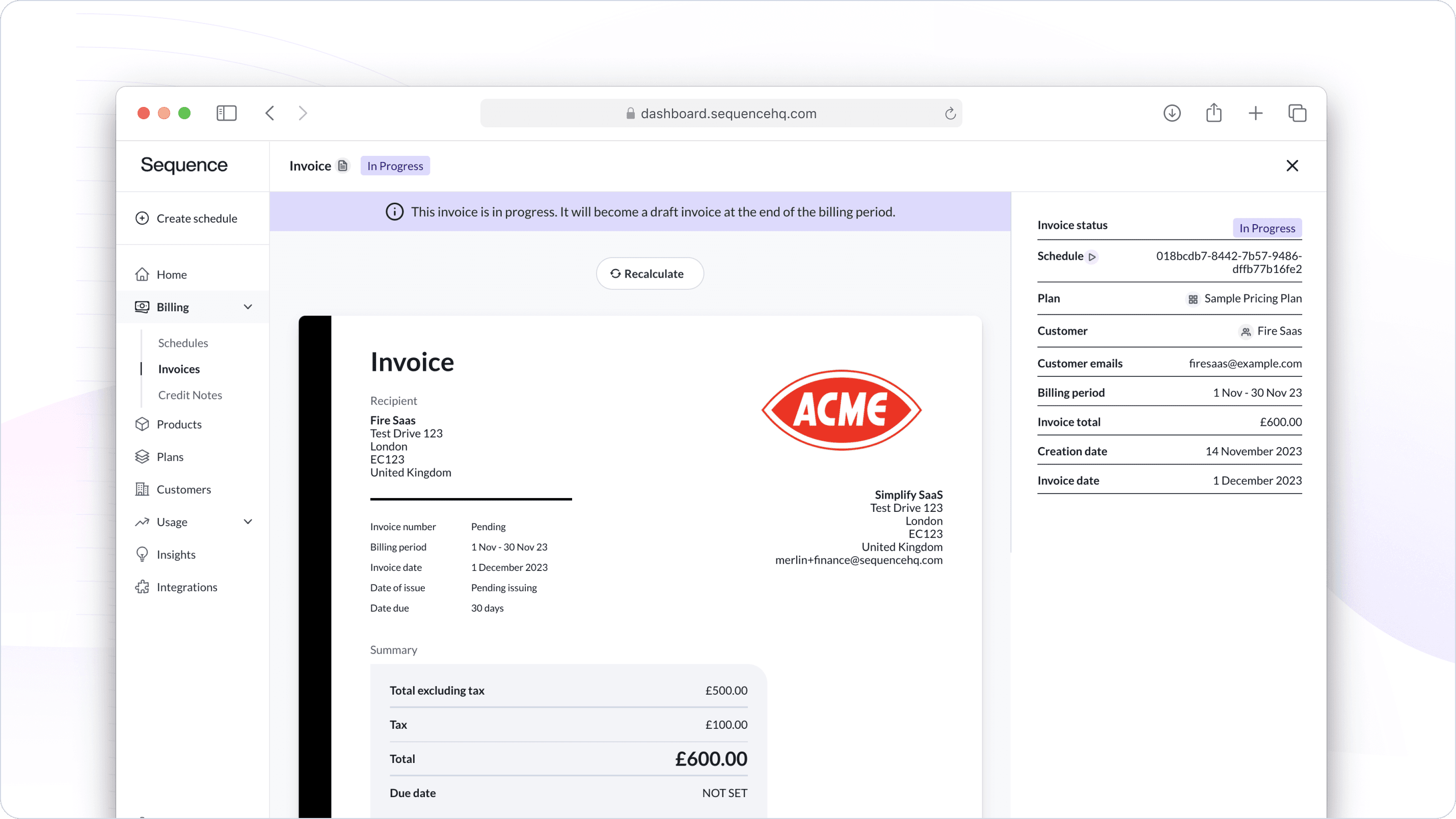1456x819 pixels.
Task: Collapse the Billing section chevron
Action: 248,307
